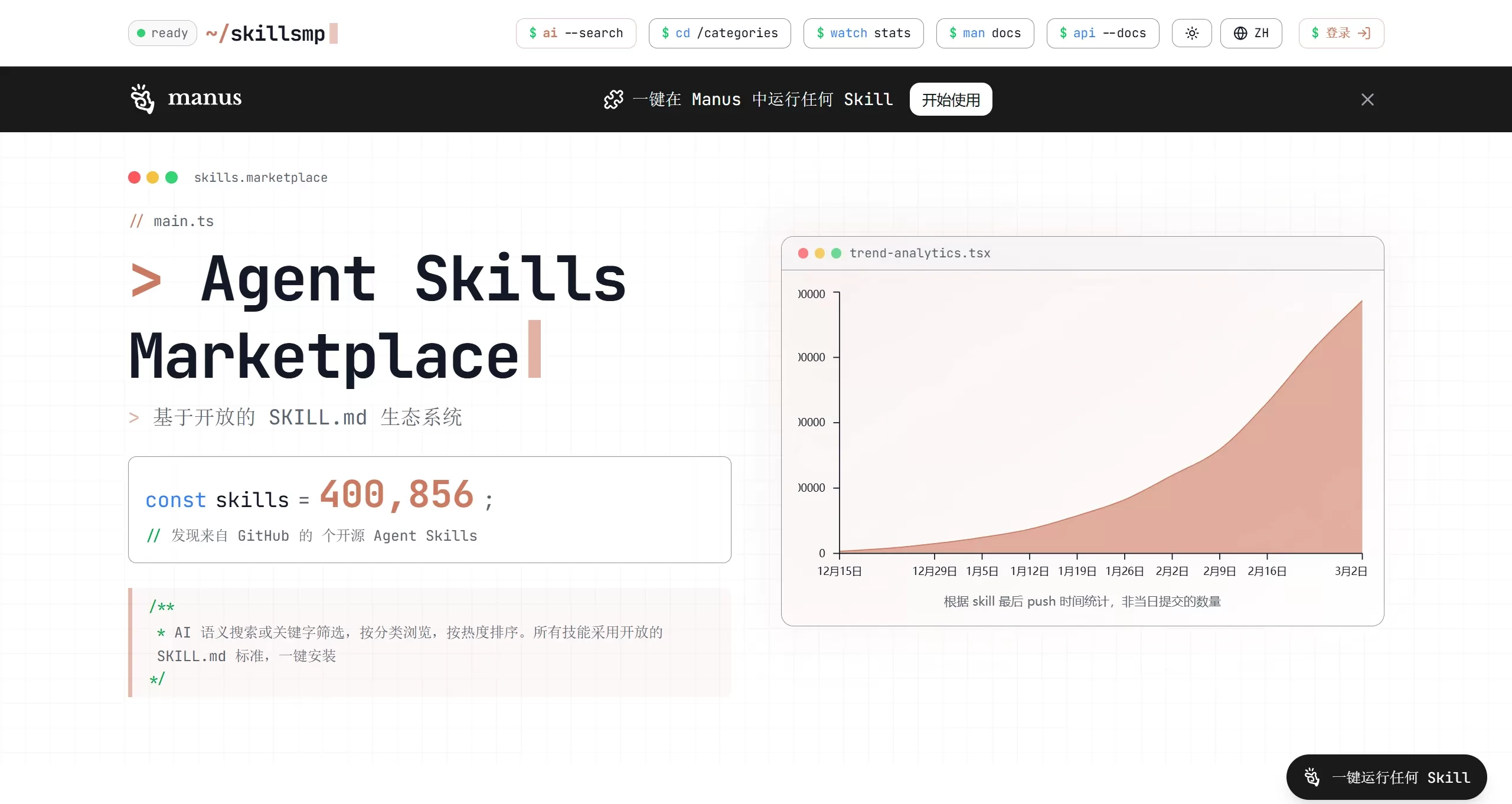Click the login arrow icon beside 登录

[x=1364, y=33]
